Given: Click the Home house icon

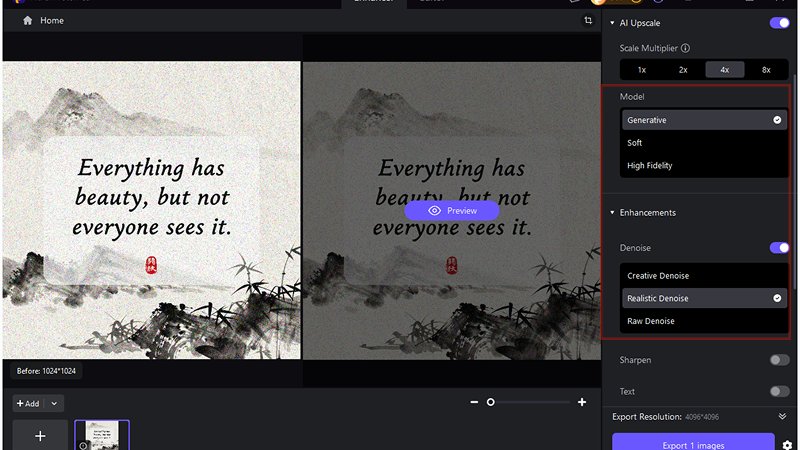Looking at the screenshot, I should 28,20.
